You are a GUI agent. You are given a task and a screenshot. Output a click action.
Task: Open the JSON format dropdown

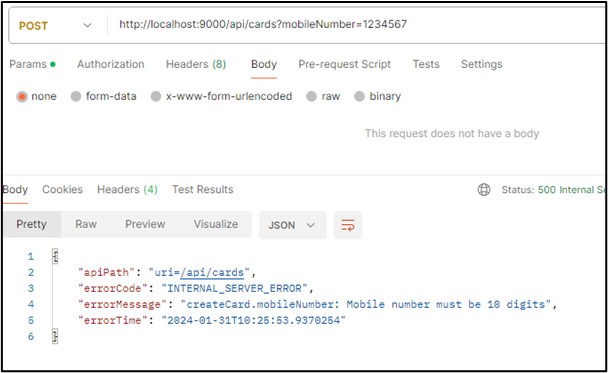[x=292, y=225]
